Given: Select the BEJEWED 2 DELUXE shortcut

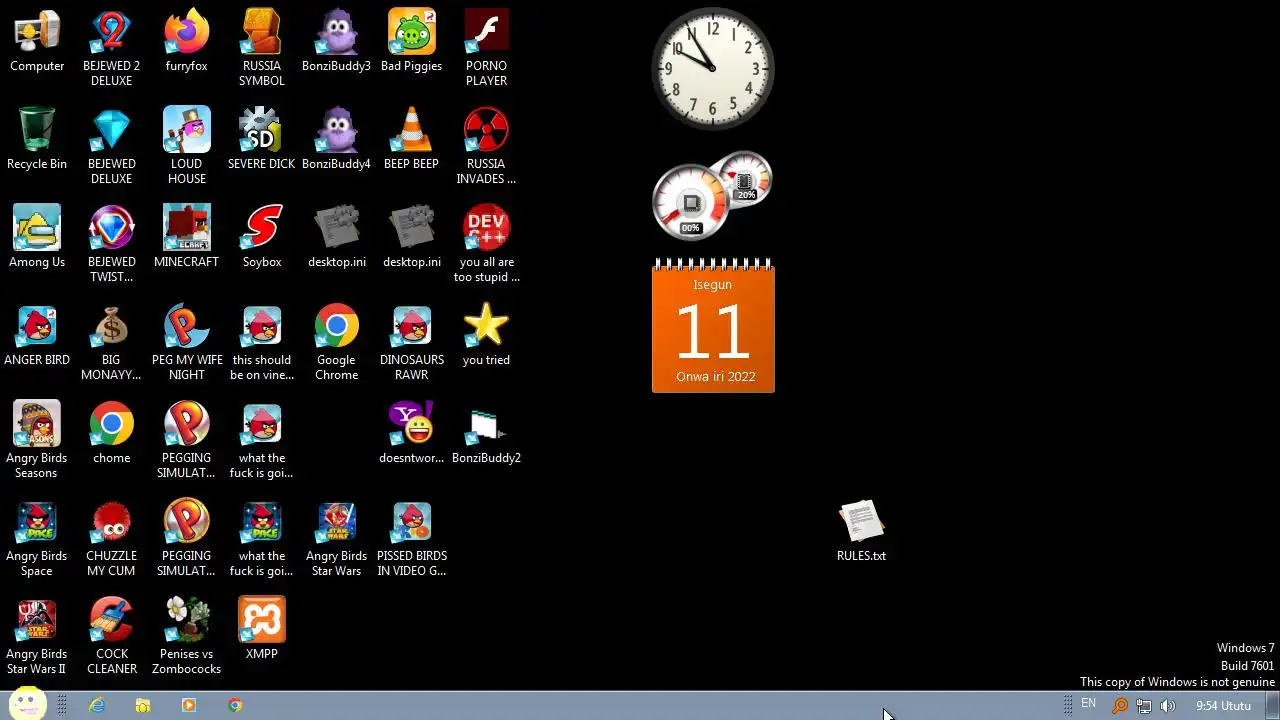Looking at the screenshot, I should (112, 48).
